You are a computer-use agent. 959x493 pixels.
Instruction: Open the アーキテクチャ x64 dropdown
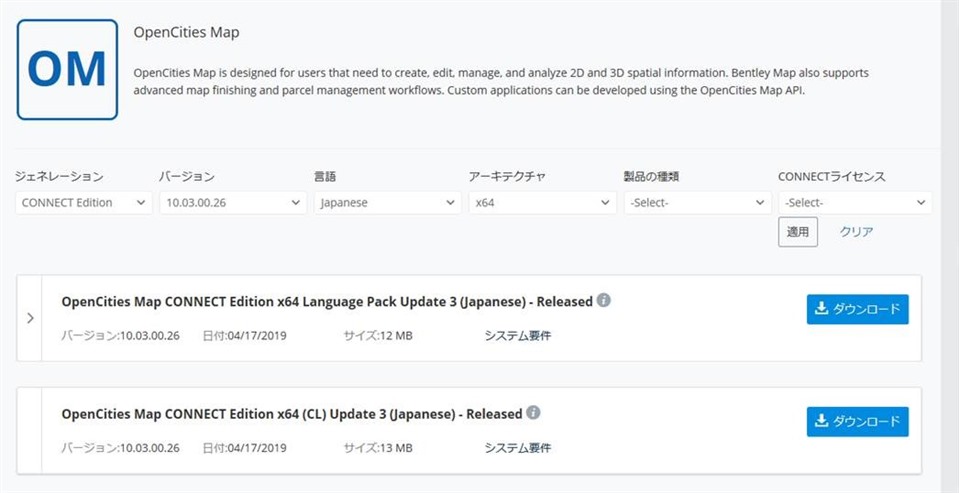click(x=542, y=202)
